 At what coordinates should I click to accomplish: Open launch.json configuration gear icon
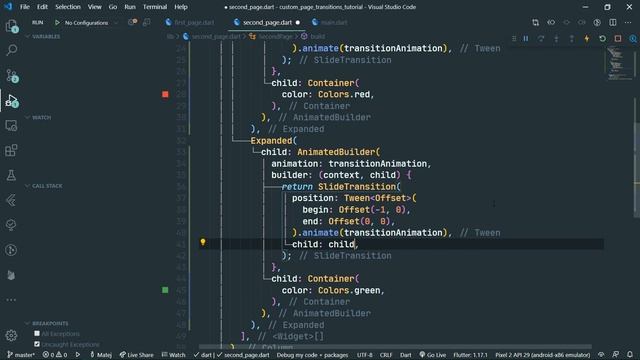click(132, 22)
